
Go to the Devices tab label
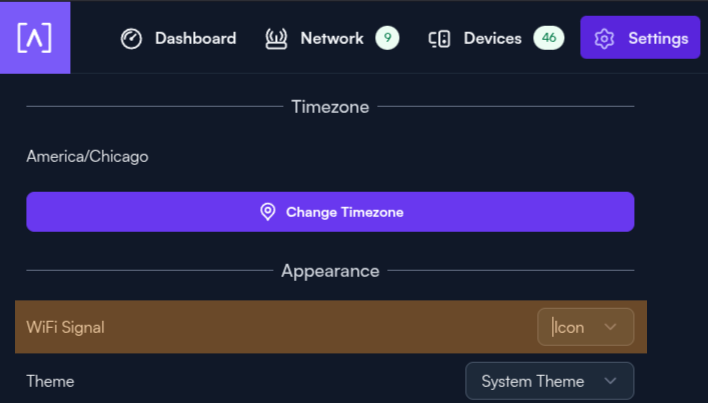click(x=493, y=38)
